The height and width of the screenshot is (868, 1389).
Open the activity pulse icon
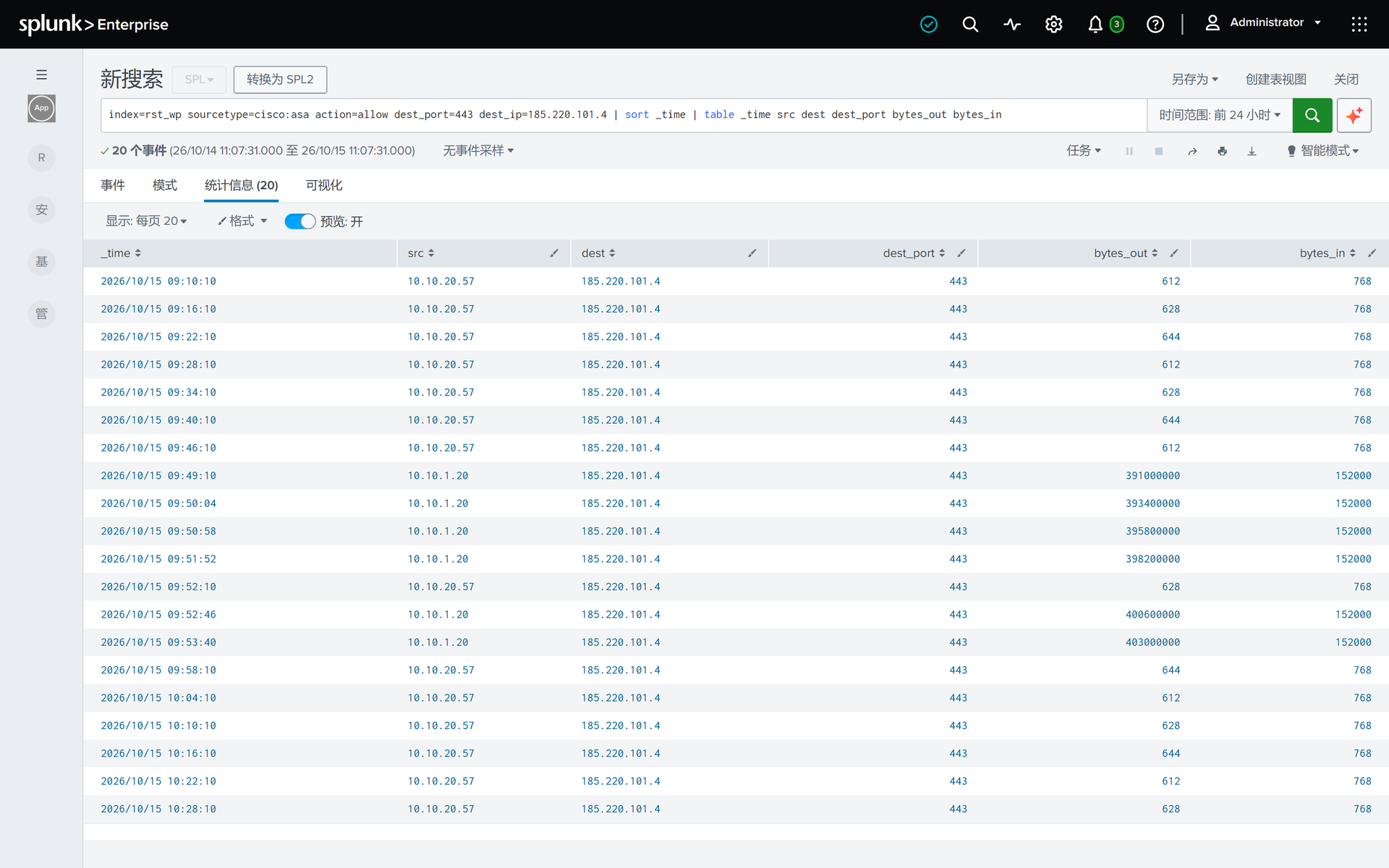tap(1012, 25)
